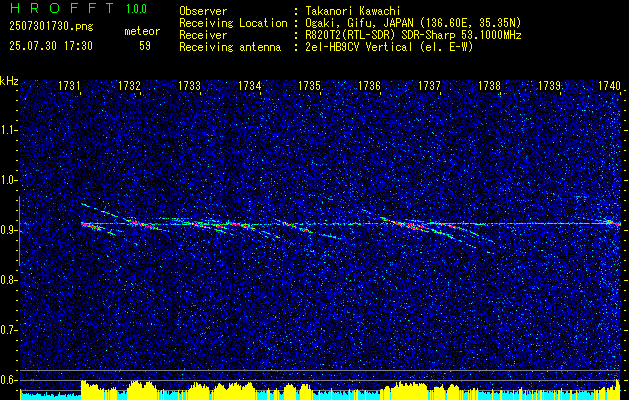Click the location Ogaki, Gifu, JAPAN text
Screen dimensions: 629x400
pos(413,23)
